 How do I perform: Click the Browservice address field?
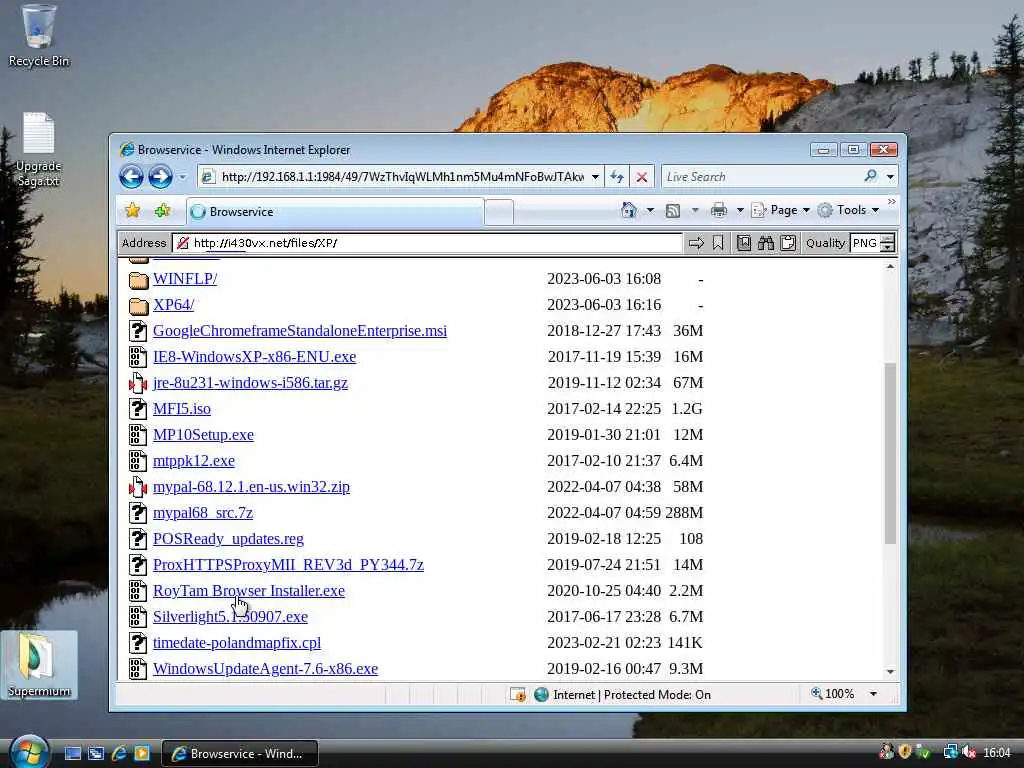[x=428, y=243]
